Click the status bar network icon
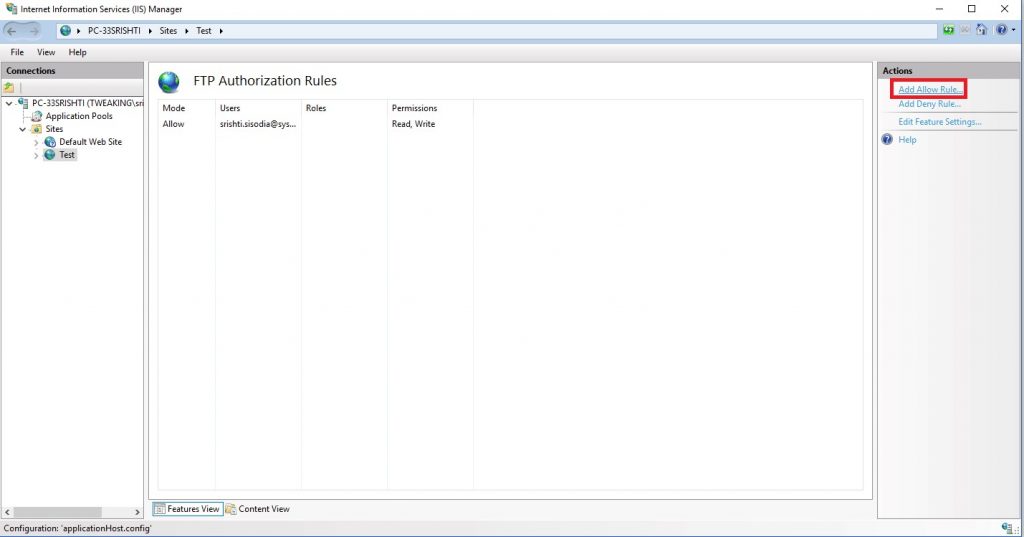The height and width of the screenshot is (537, 1024). 1006,528
